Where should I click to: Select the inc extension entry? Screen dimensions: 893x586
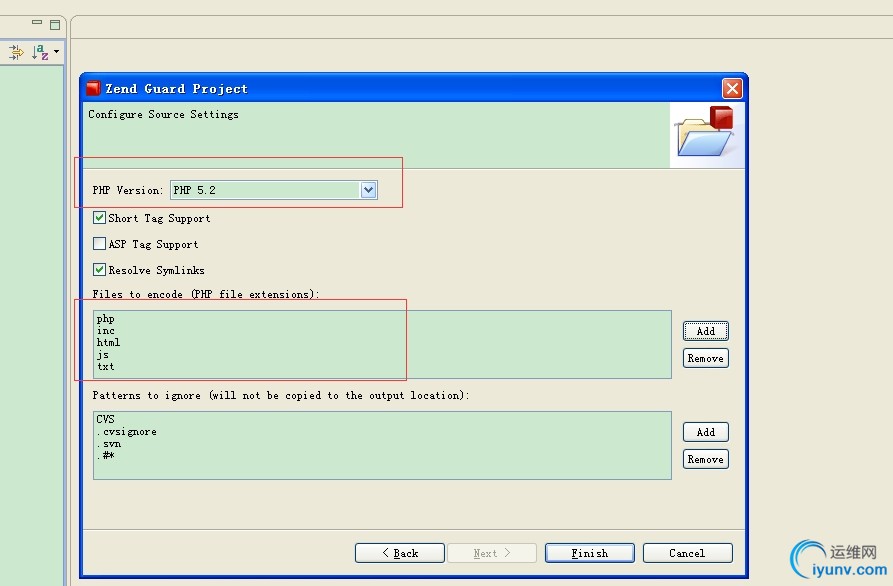(x=106, y=330)
